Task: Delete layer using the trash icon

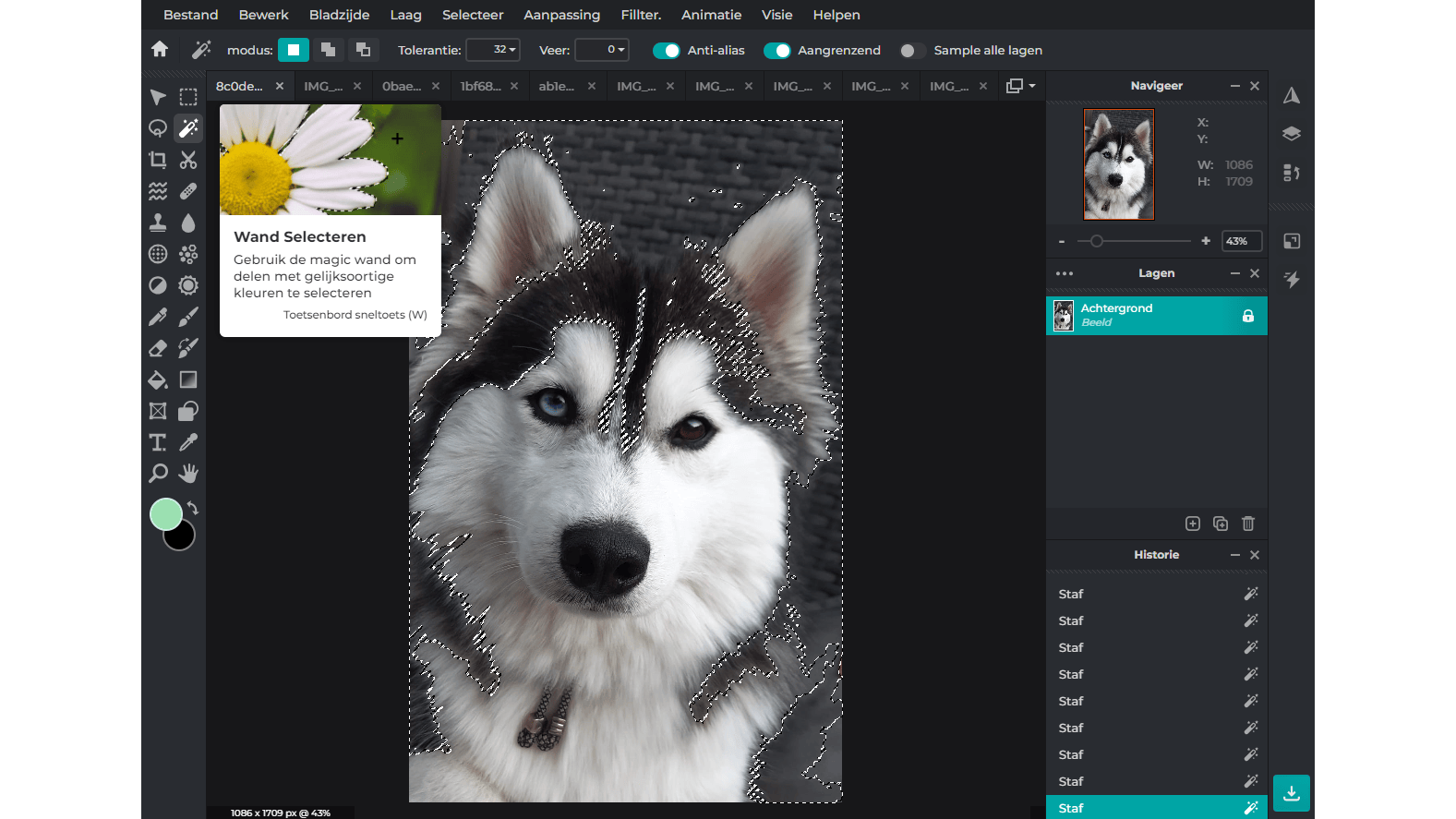Action: click(1248, 524)
